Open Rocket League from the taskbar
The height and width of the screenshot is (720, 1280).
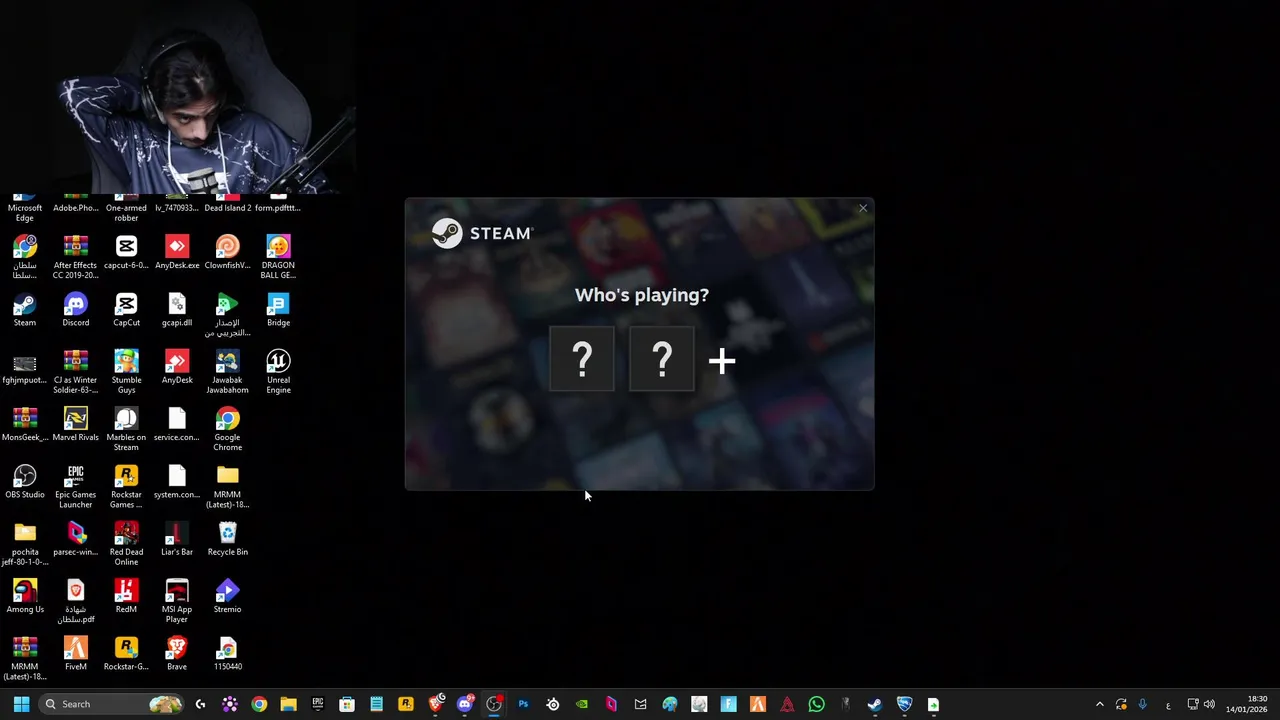904,704
